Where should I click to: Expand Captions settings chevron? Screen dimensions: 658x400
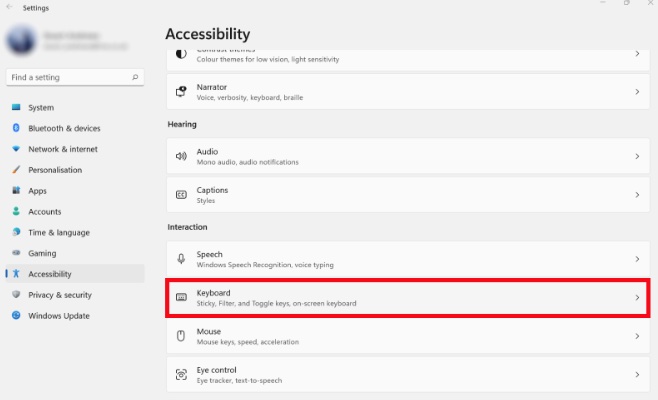point(637,195)
